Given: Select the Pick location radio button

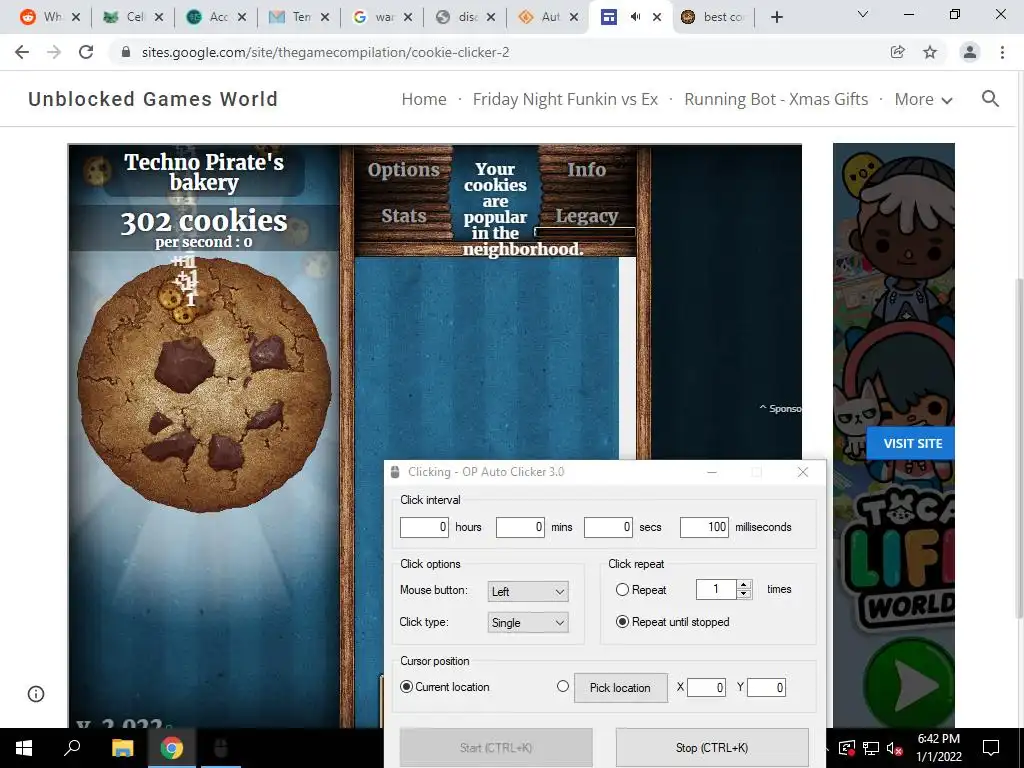Looking at the screenshot, I should pyautogui.click(x=563, y=686).
